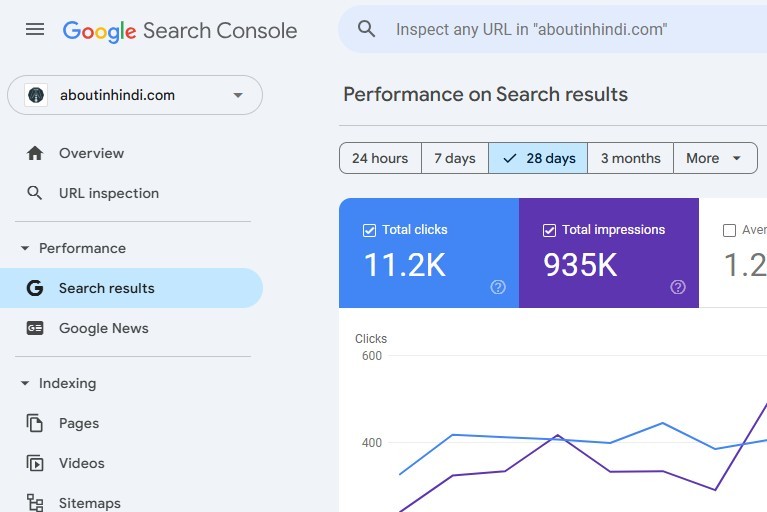This screenshot has width=767, height=512.
Task: Toggle the Total clicks checkbox
Action: [369, 230]
